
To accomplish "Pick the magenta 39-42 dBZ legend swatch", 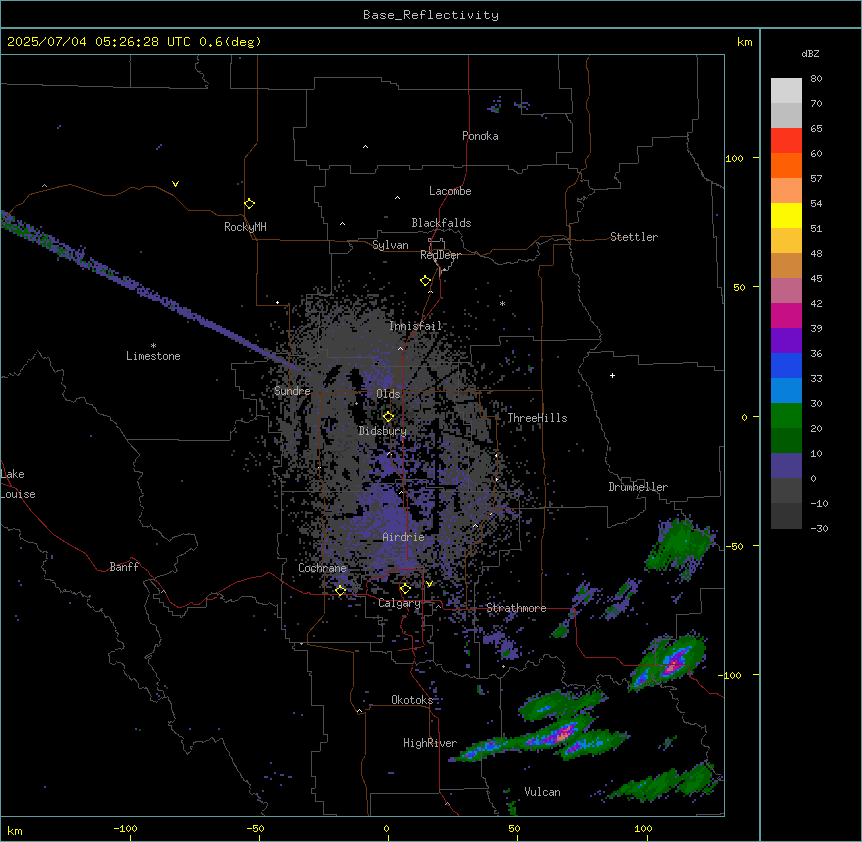I will tap(786, 315).
